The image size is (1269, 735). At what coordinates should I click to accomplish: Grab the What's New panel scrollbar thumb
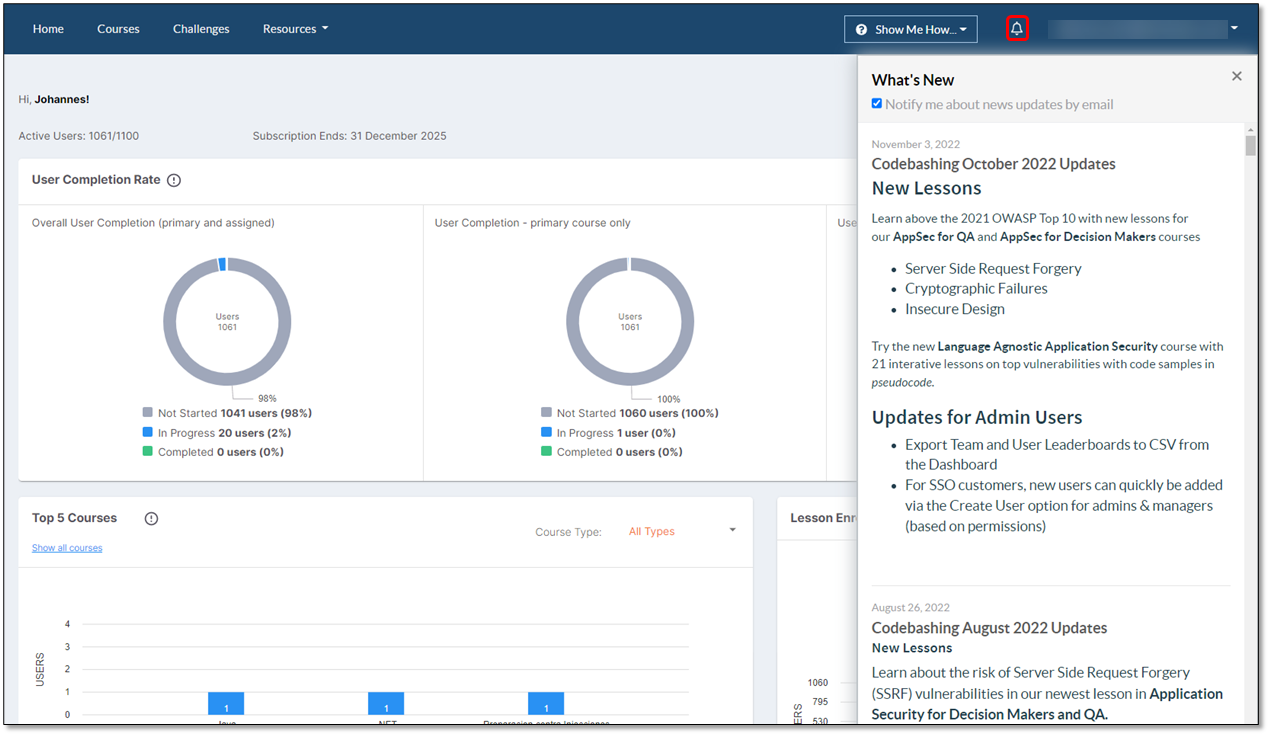pos(1251,146)
